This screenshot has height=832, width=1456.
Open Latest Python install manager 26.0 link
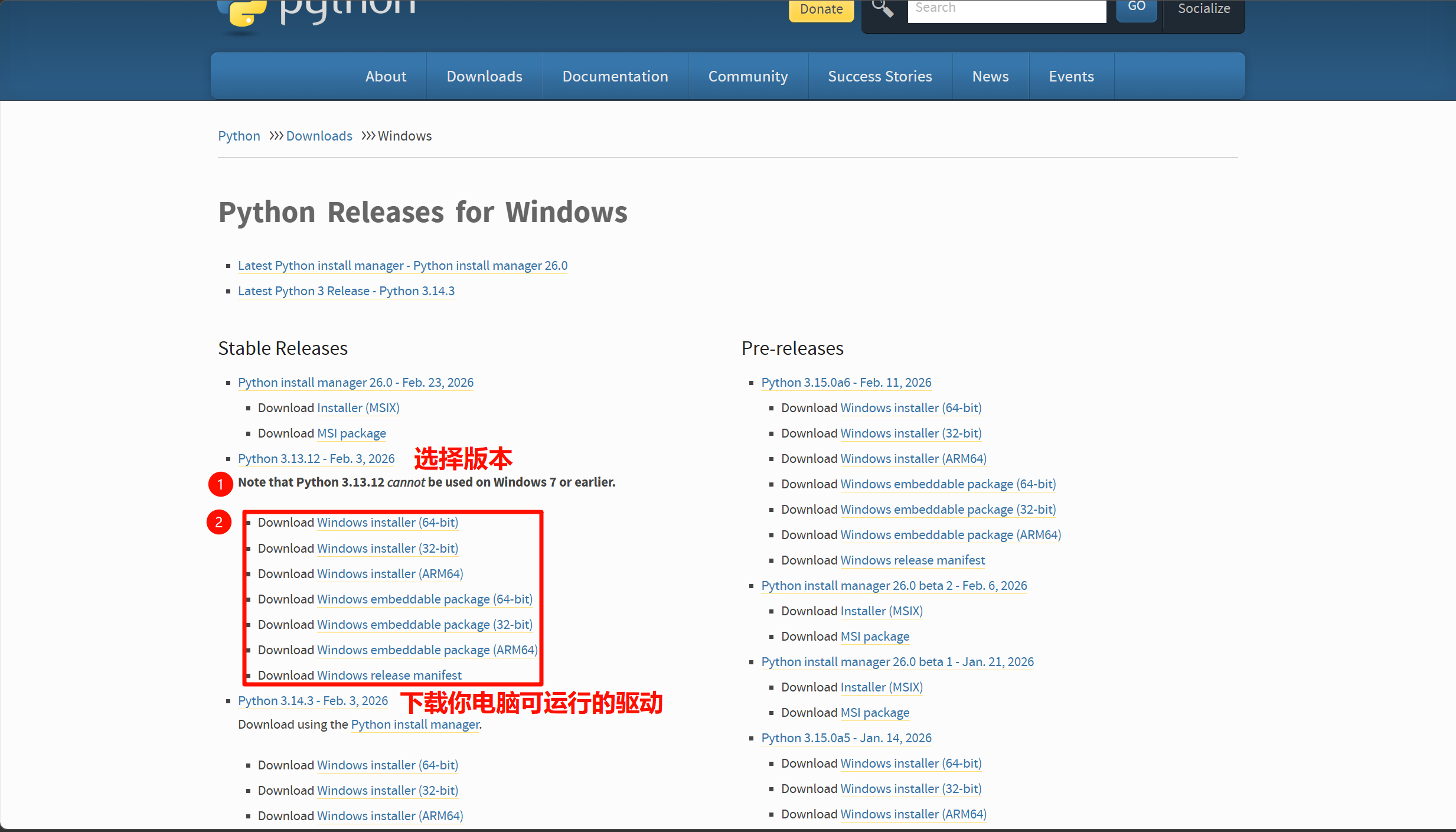coord(403,266)
